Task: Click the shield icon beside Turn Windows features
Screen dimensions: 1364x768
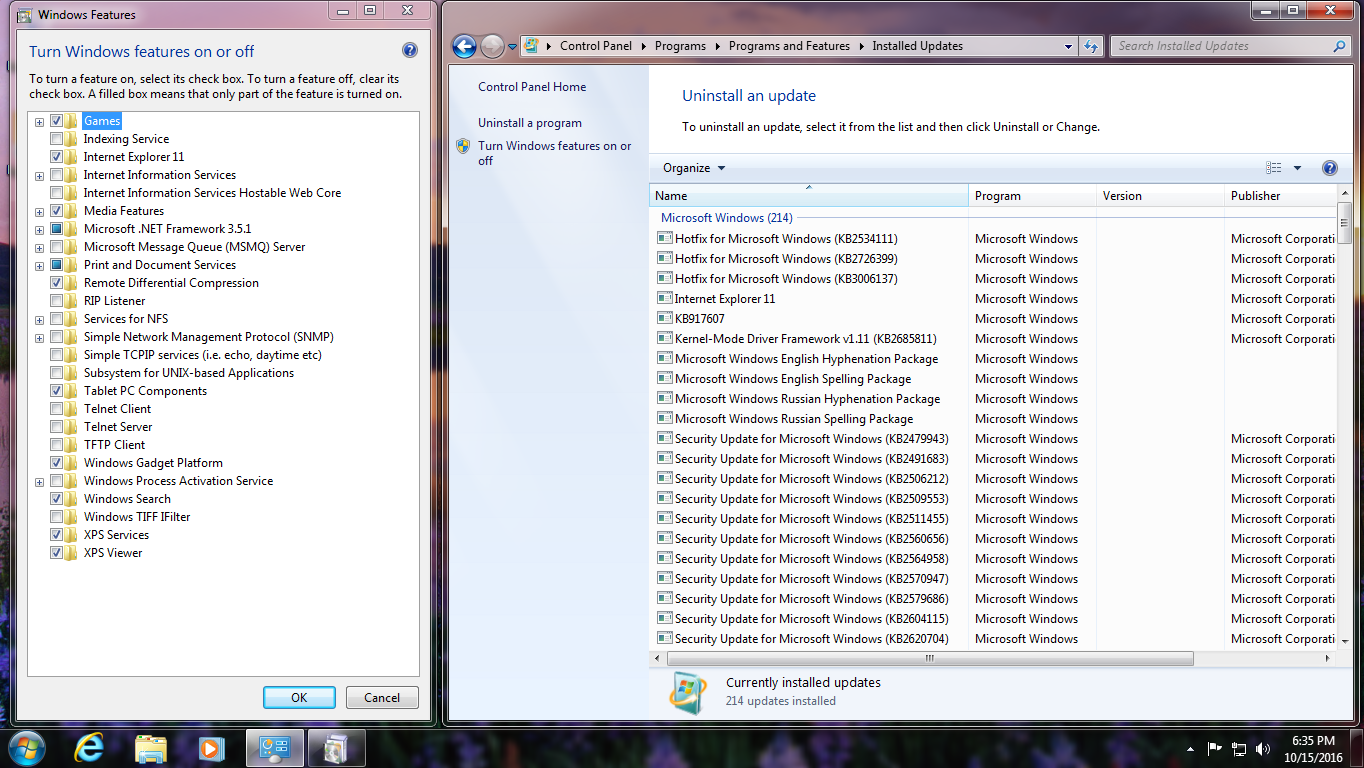Action: [x=463, y=146]
